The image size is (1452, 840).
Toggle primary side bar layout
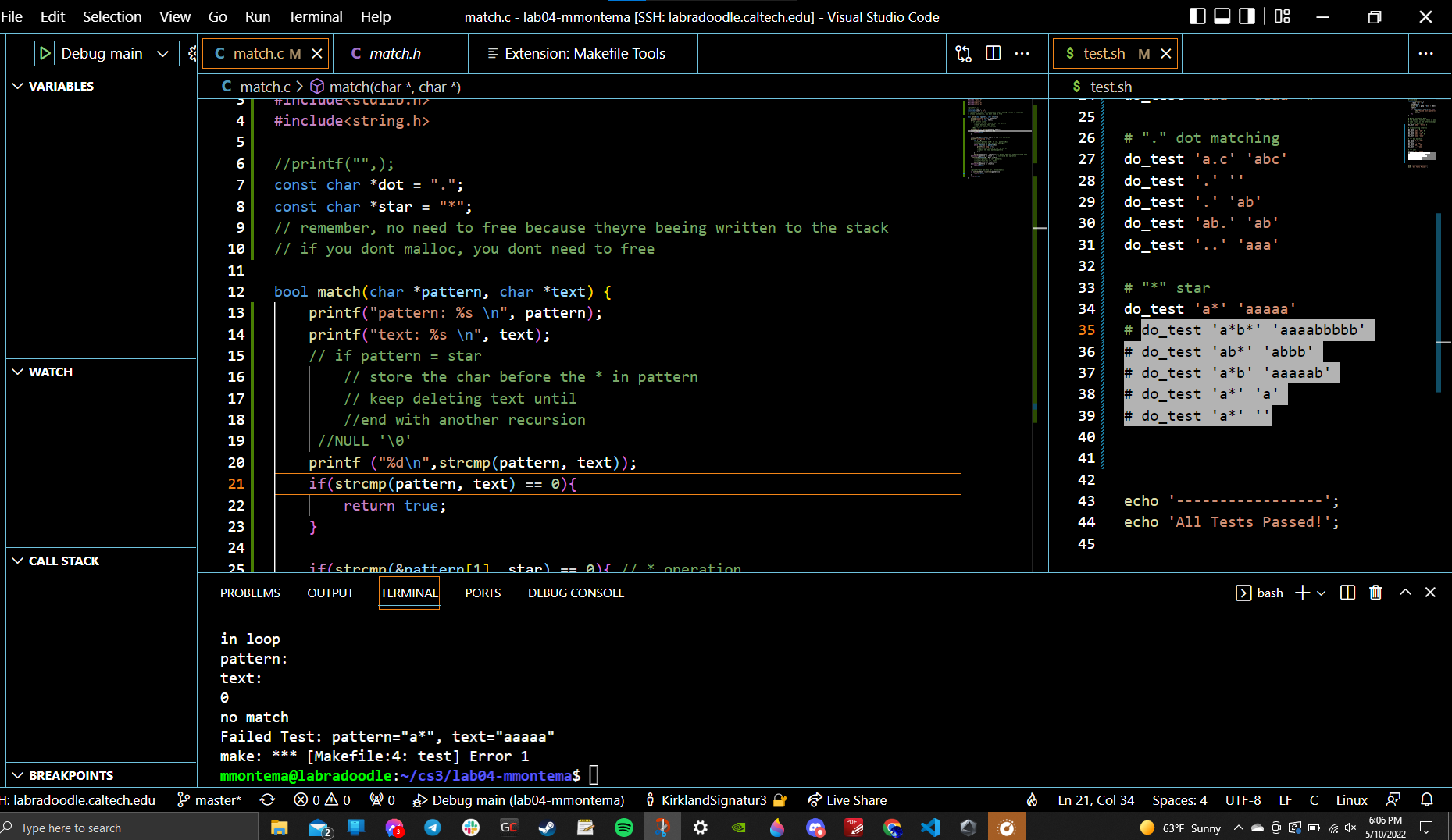[1197, 16]
